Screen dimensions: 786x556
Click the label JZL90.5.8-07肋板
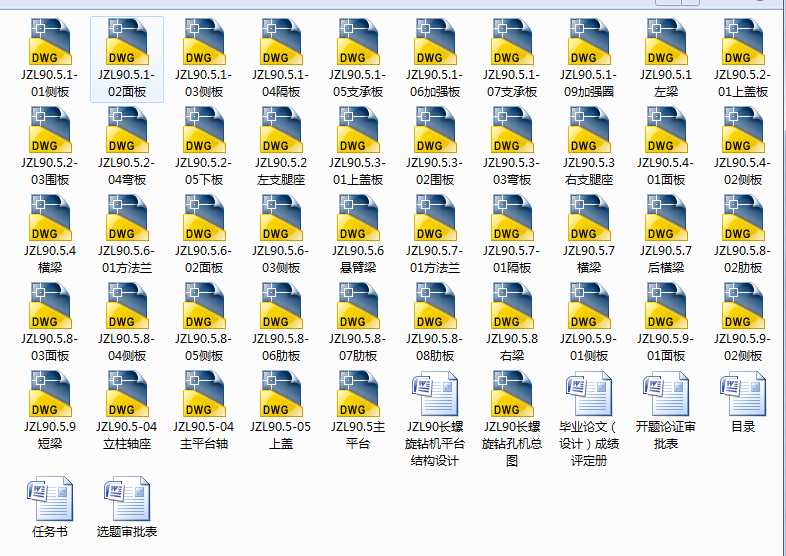358,347
